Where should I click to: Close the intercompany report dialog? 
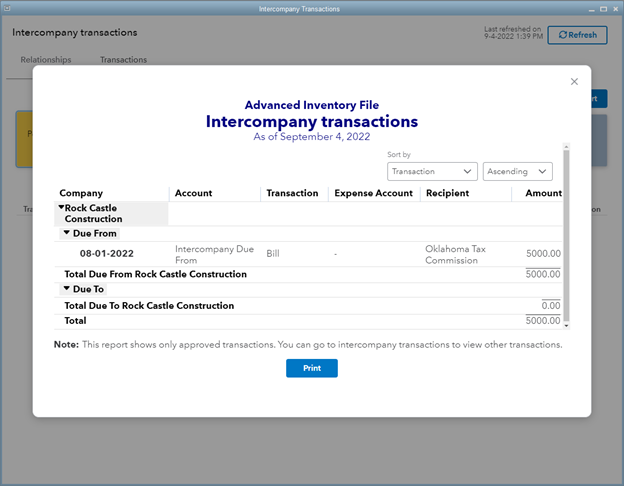574,82
